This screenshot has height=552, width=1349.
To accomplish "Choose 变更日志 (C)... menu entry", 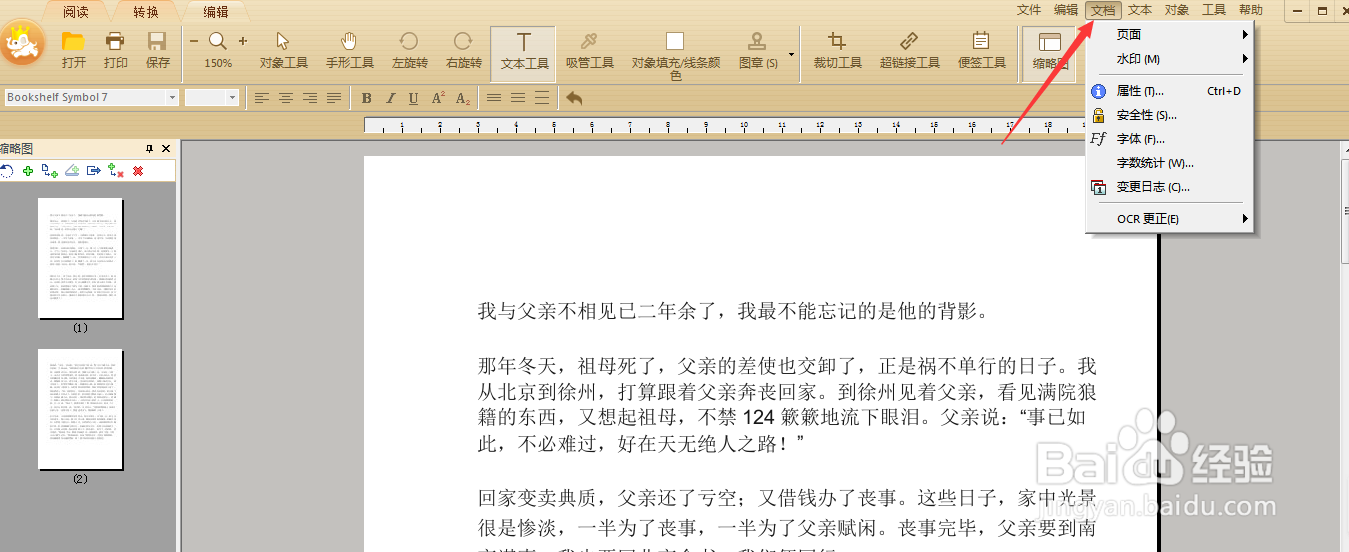I will (x=1170, y=187).
